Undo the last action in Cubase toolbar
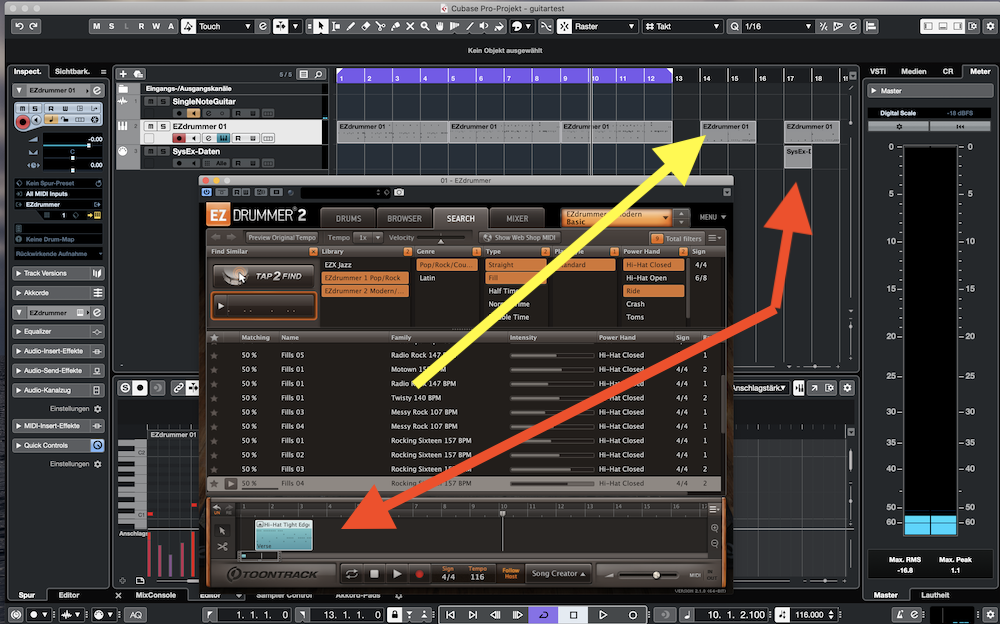 pyautogui.click(x=19, y=26)
